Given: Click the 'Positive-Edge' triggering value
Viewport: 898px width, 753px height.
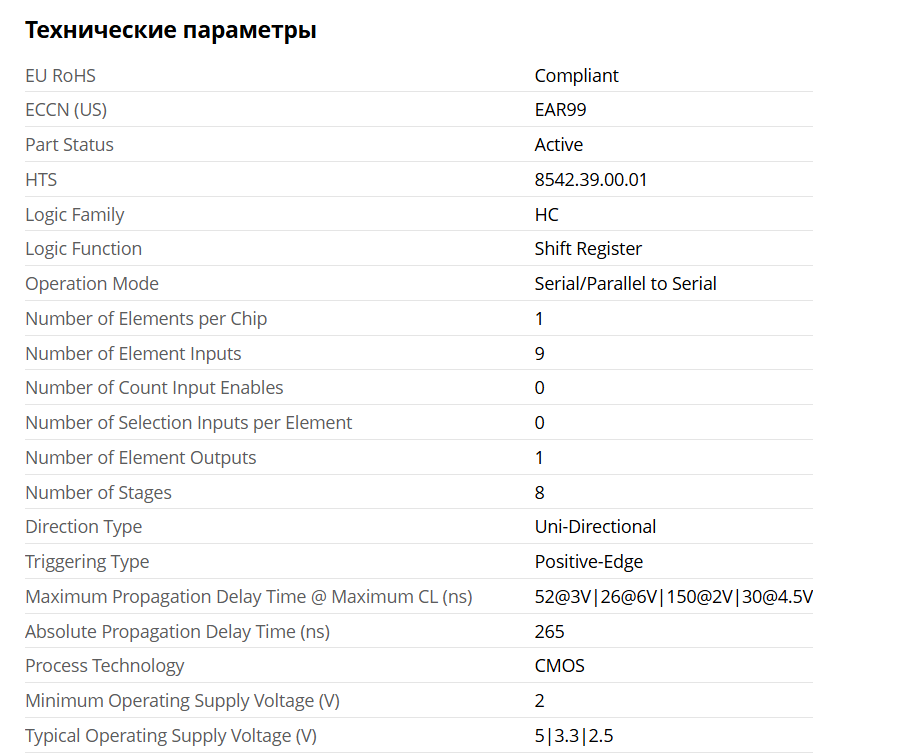Looking at the screenshot, I should click(588, 562).
